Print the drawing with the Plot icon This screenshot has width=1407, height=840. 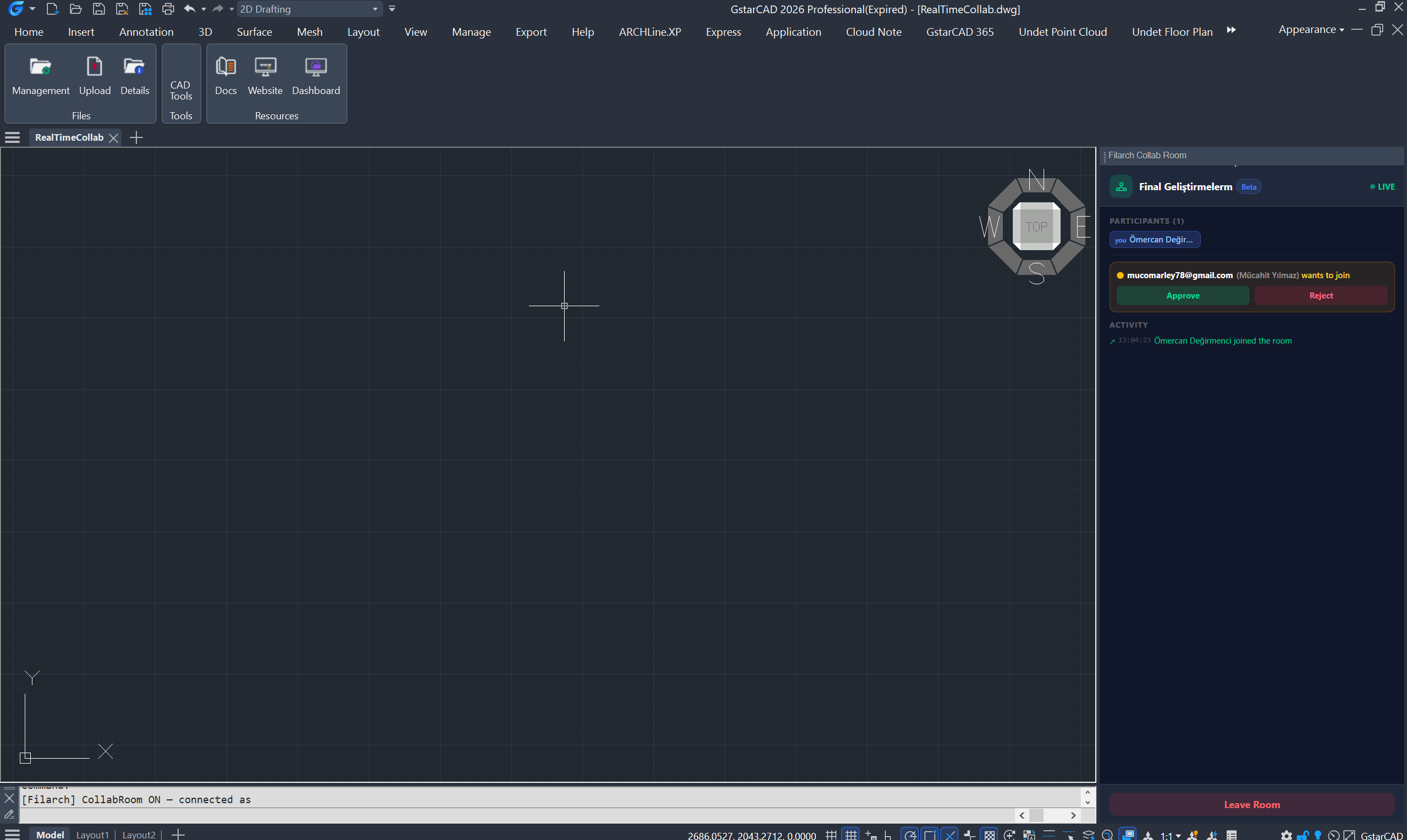[168, 8]
